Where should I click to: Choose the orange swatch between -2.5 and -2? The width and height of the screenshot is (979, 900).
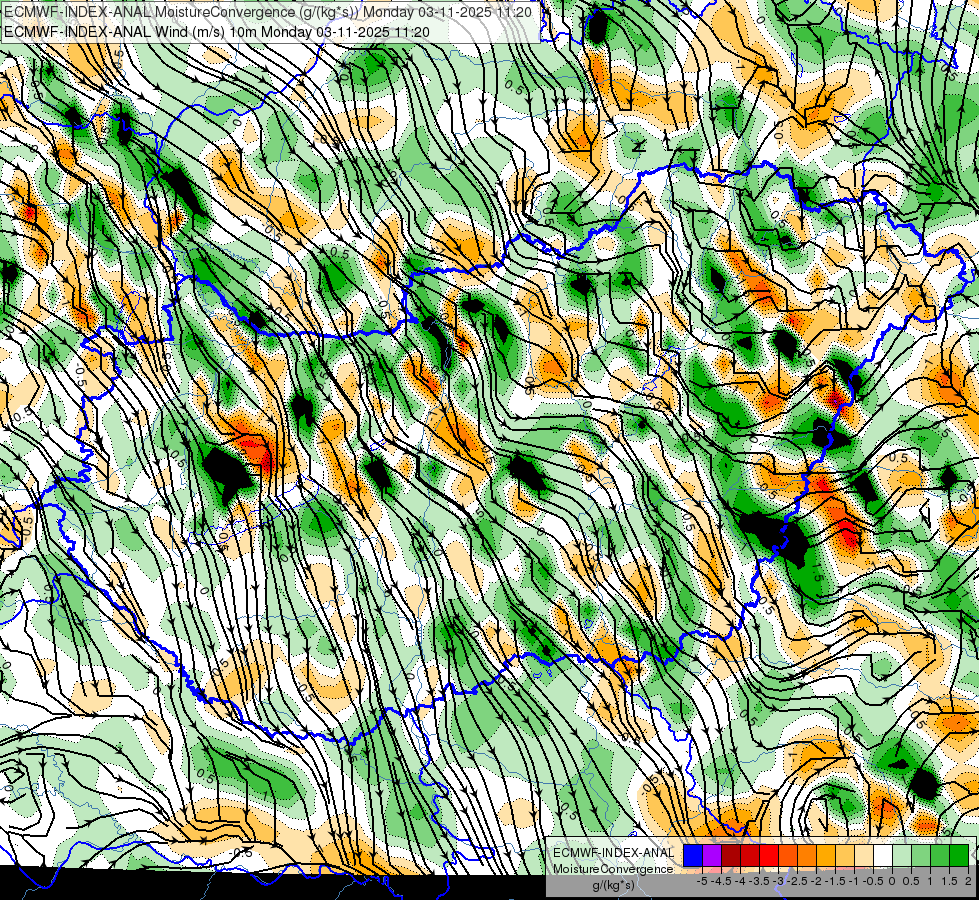click(x=807, y=855)
